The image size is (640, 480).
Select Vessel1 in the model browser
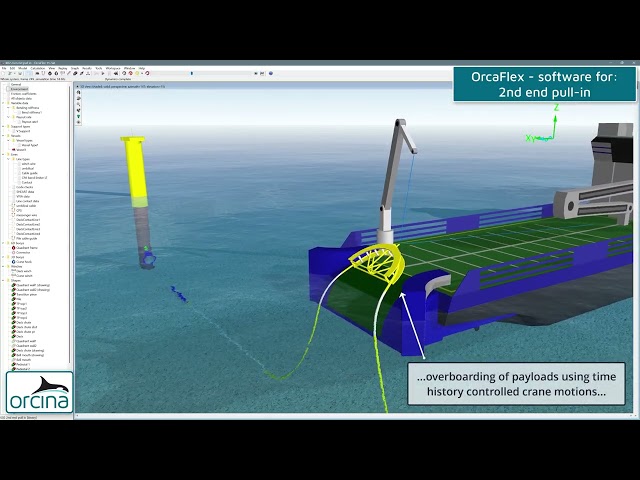(21, 150)
